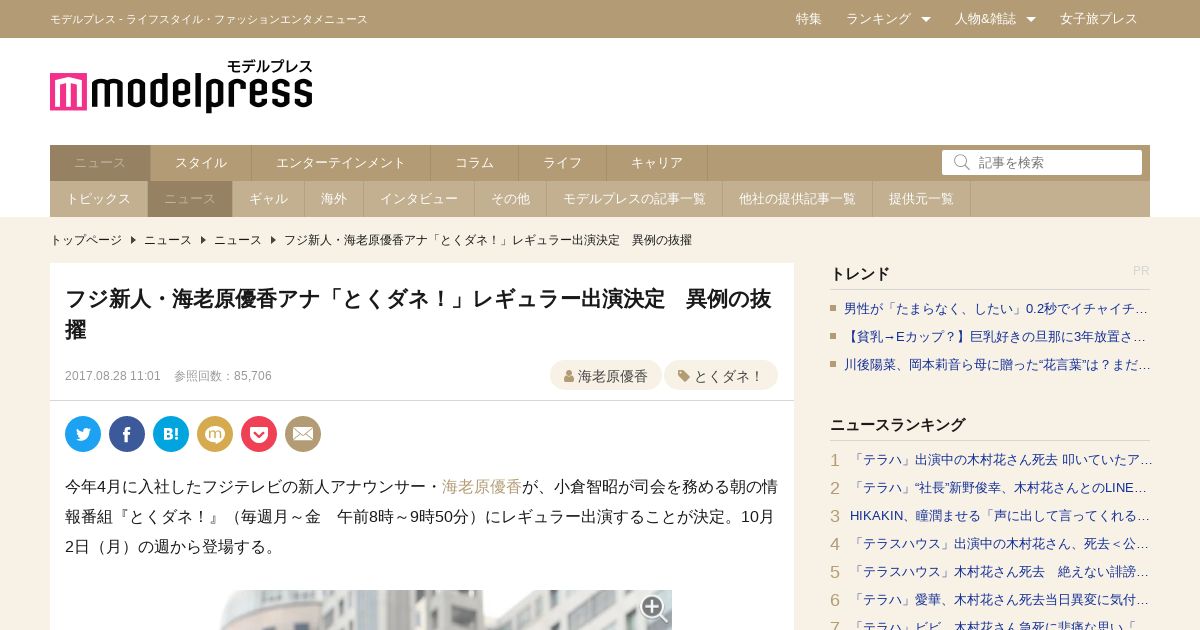Select the ライフ main tab
Screen dimensions: 1200x630
(x=563, y=163)
